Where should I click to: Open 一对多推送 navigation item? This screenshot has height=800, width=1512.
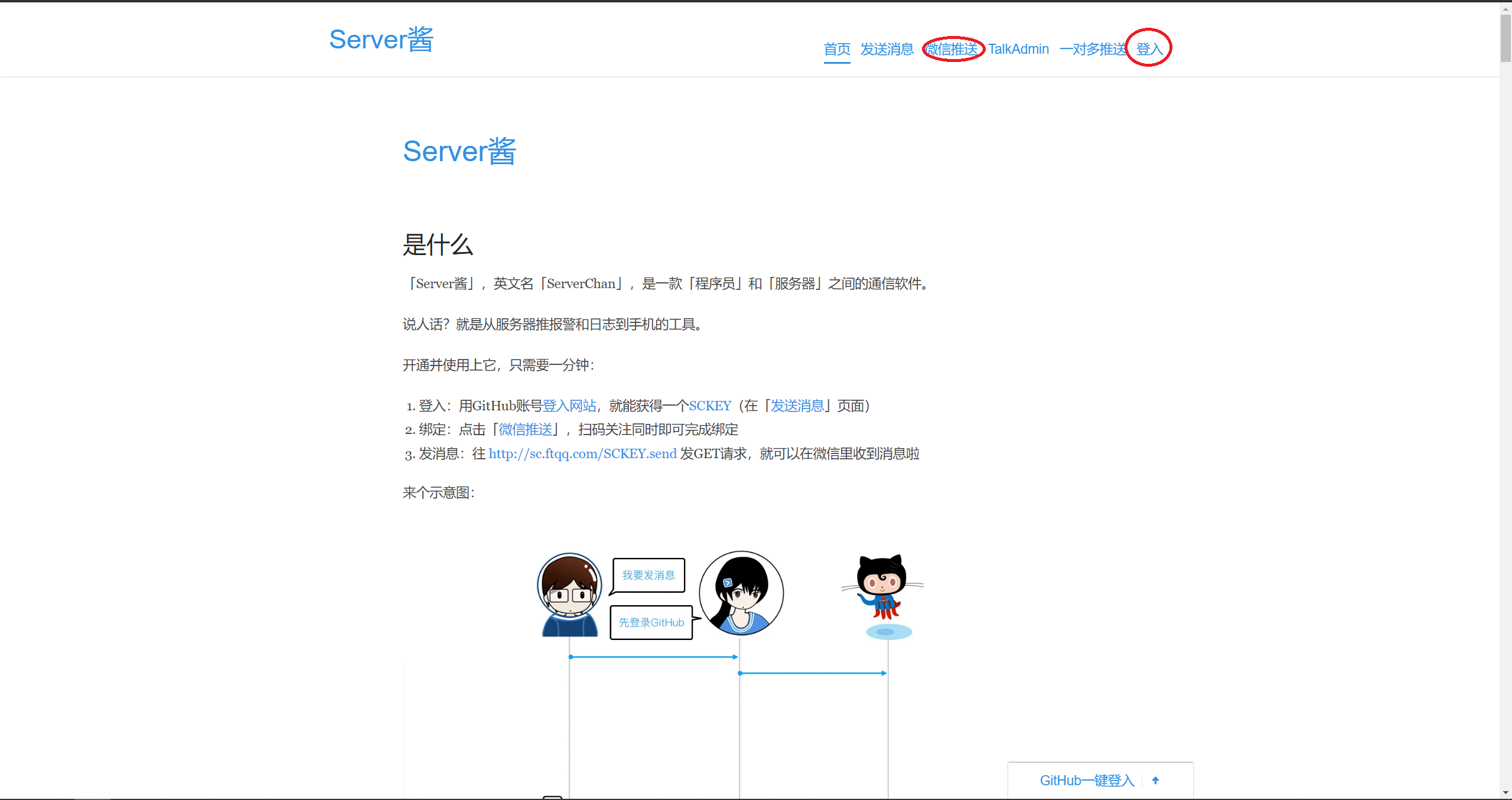tap(1093, 49)
